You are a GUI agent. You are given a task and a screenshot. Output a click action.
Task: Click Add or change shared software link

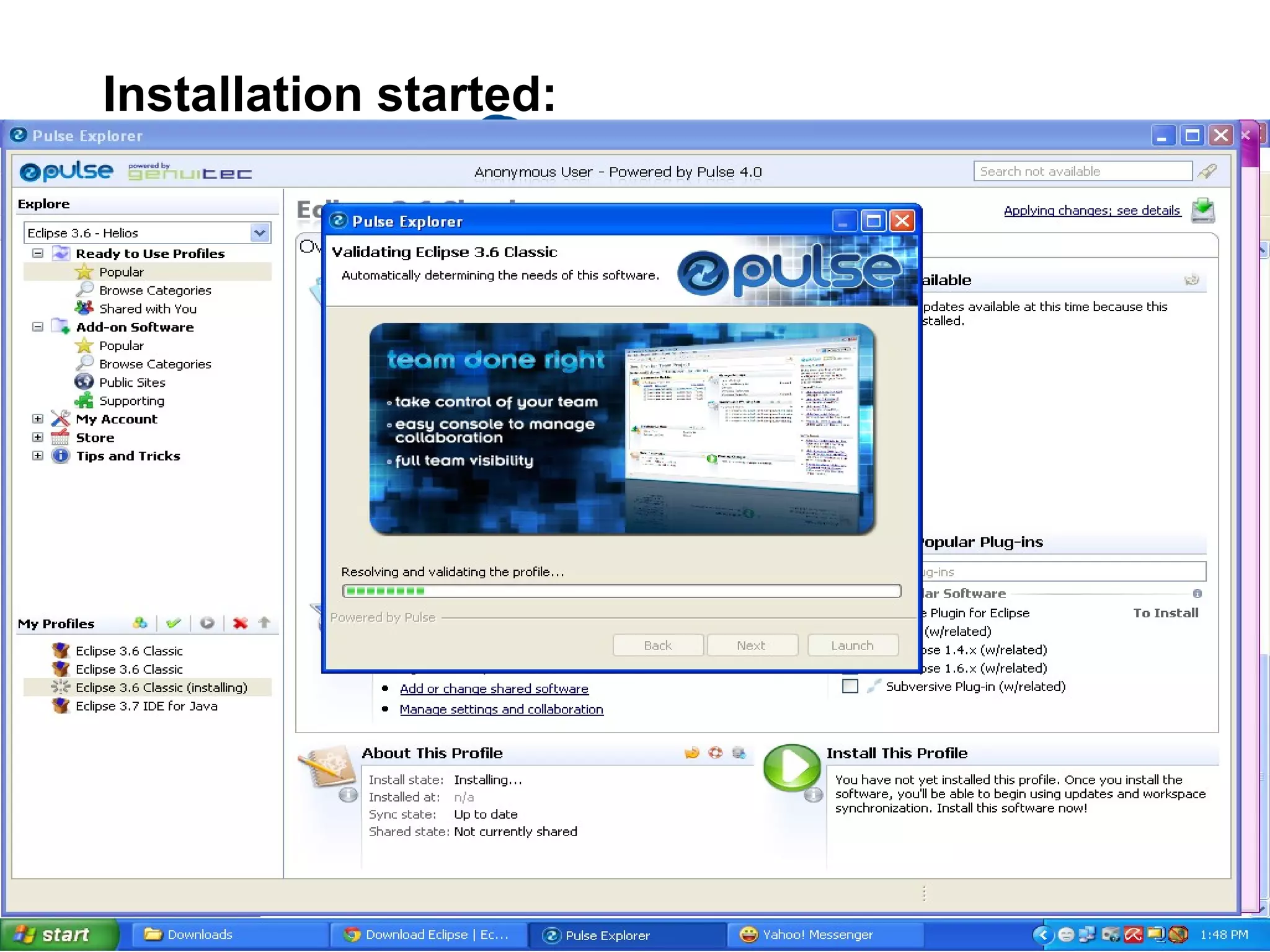point(494,689)
